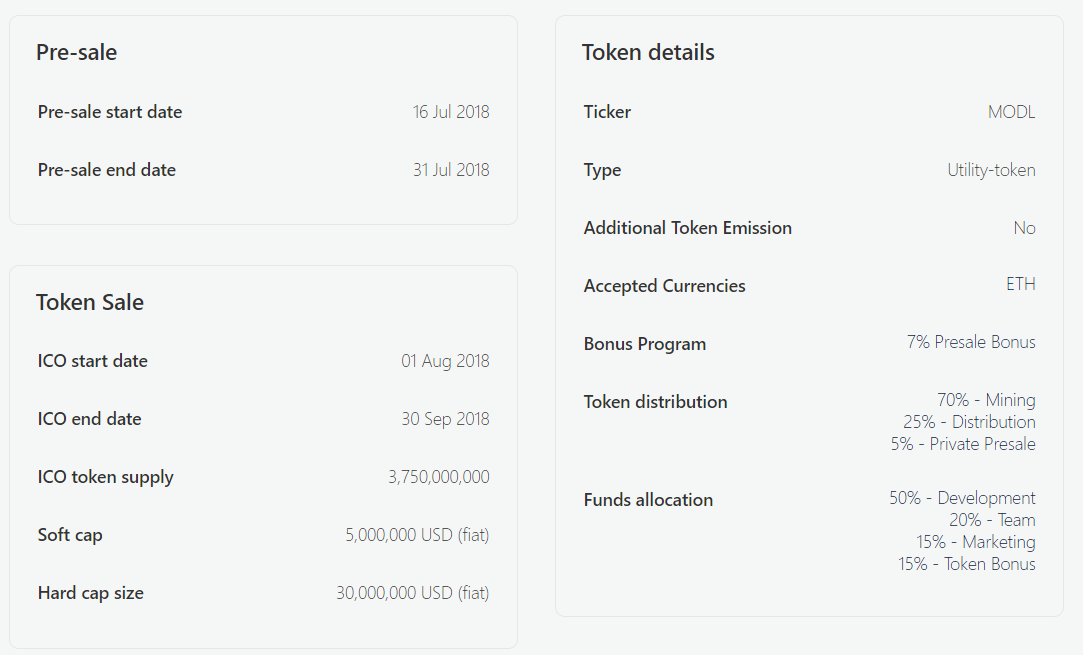Select the 16 Jul 2018 date value
Screen dimensions: 1083x655
click(451, 112)
